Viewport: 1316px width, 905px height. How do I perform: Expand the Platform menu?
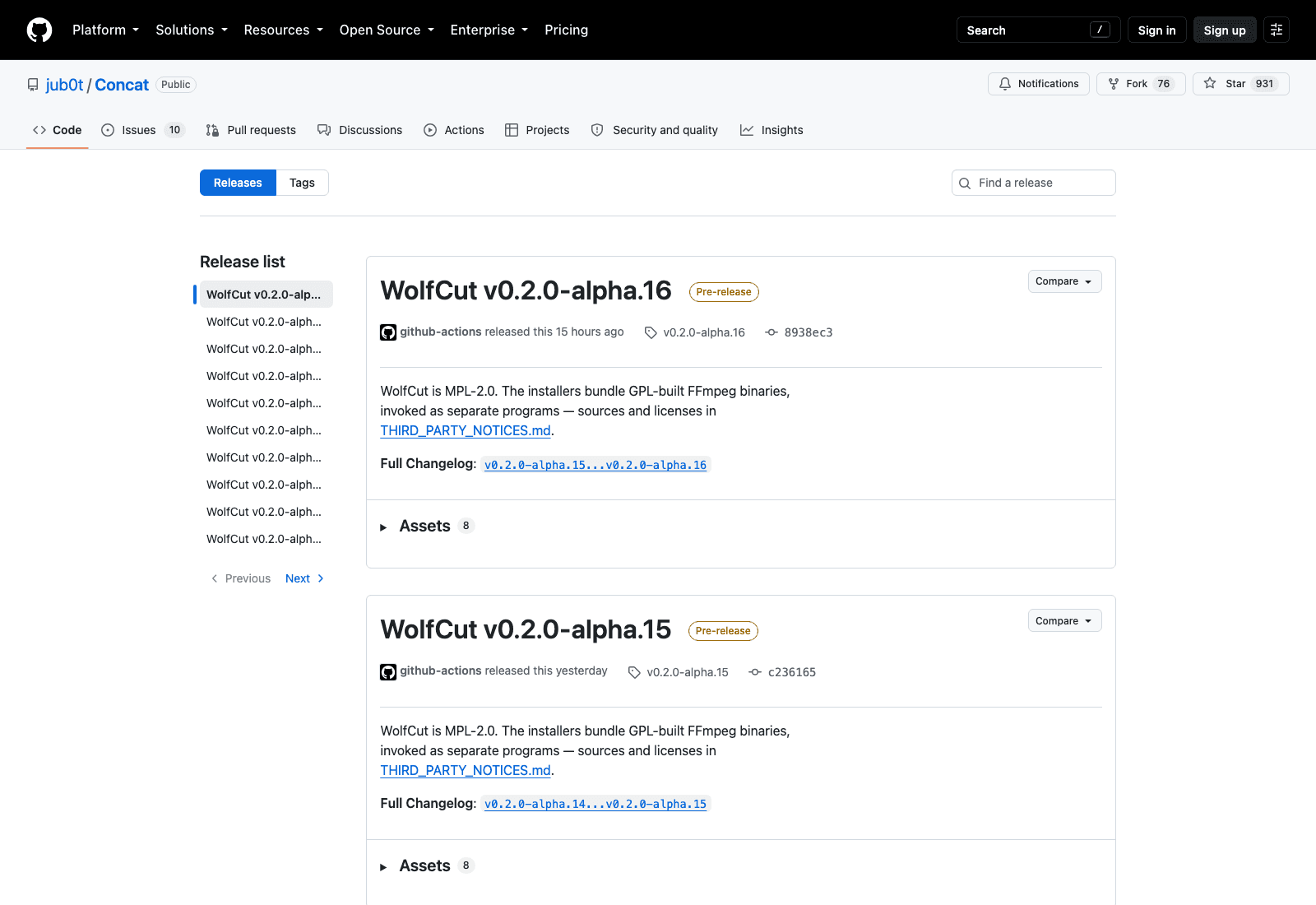point(105,30)
